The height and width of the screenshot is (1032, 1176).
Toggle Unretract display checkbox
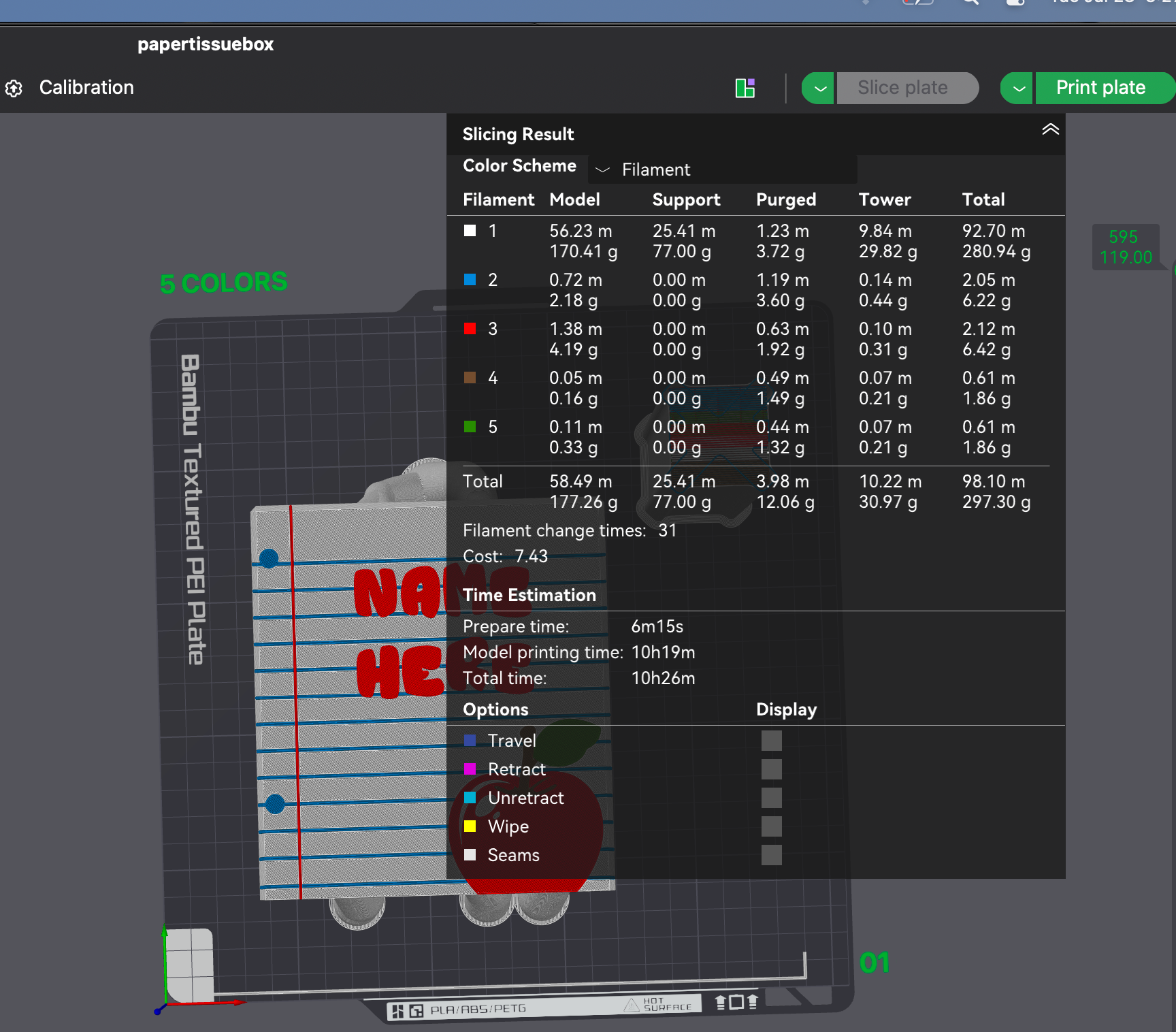pyautogui.click(x=771, y=798)
